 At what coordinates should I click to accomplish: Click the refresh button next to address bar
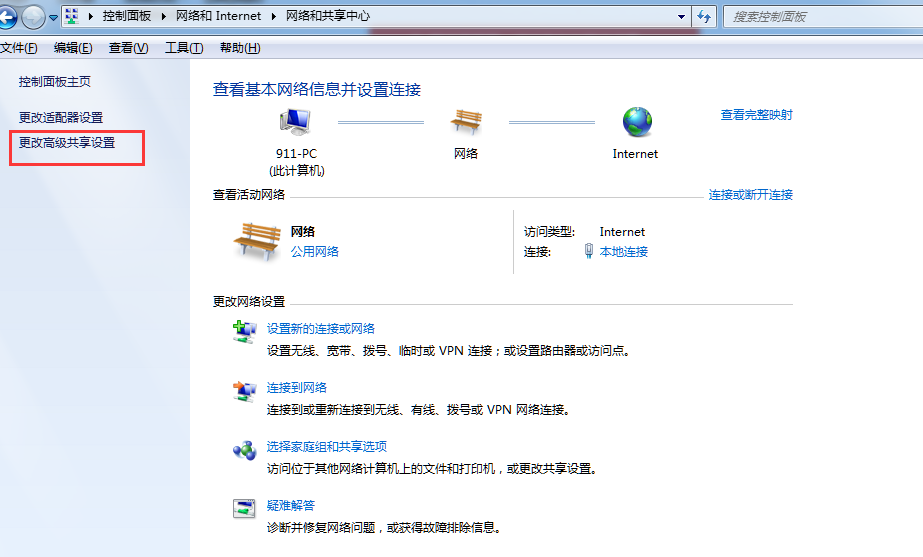coord(704,17)
